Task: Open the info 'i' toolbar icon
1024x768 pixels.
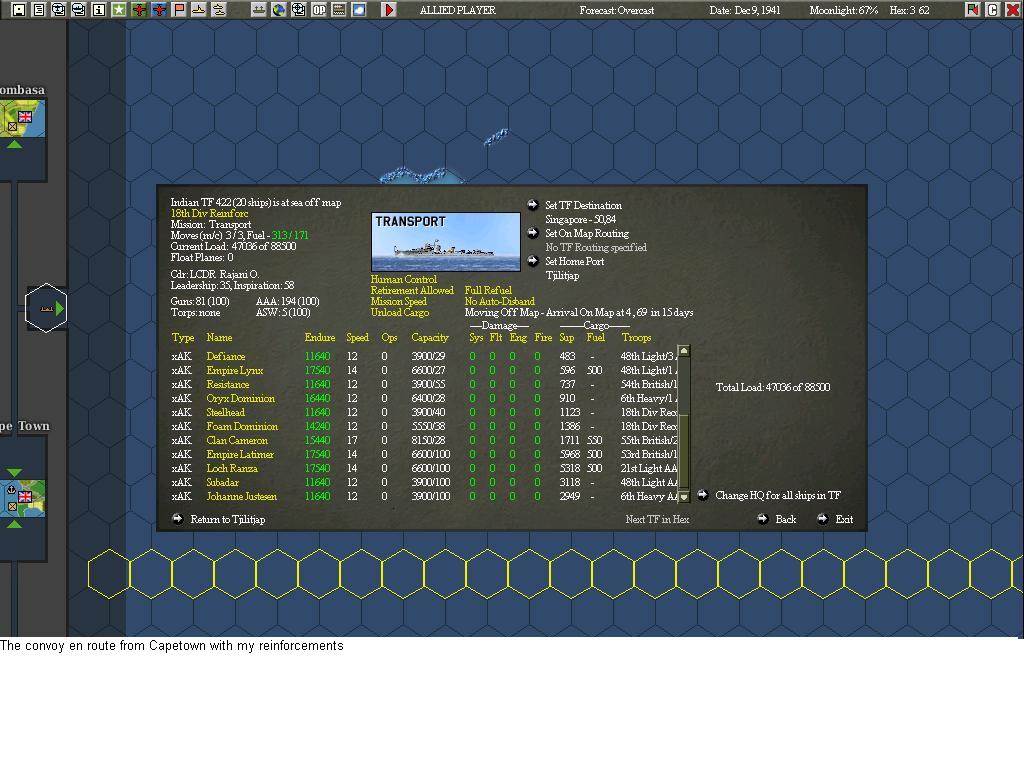Action: click(99, 10)
